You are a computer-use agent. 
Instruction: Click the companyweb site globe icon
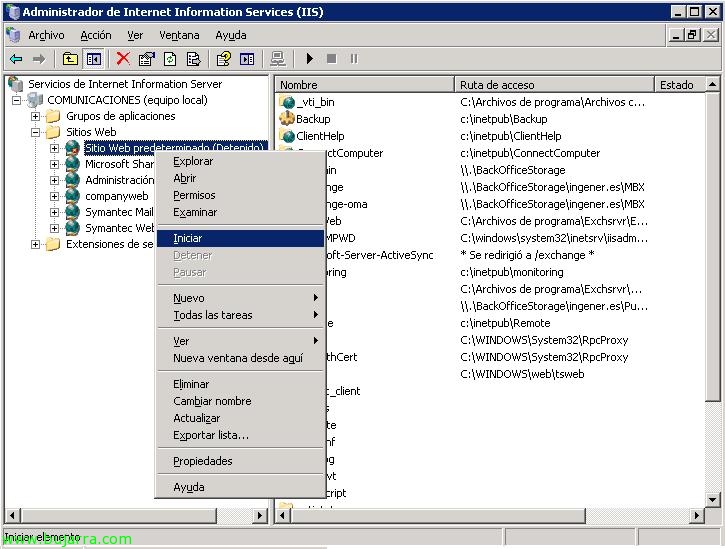tap(73, 196)
